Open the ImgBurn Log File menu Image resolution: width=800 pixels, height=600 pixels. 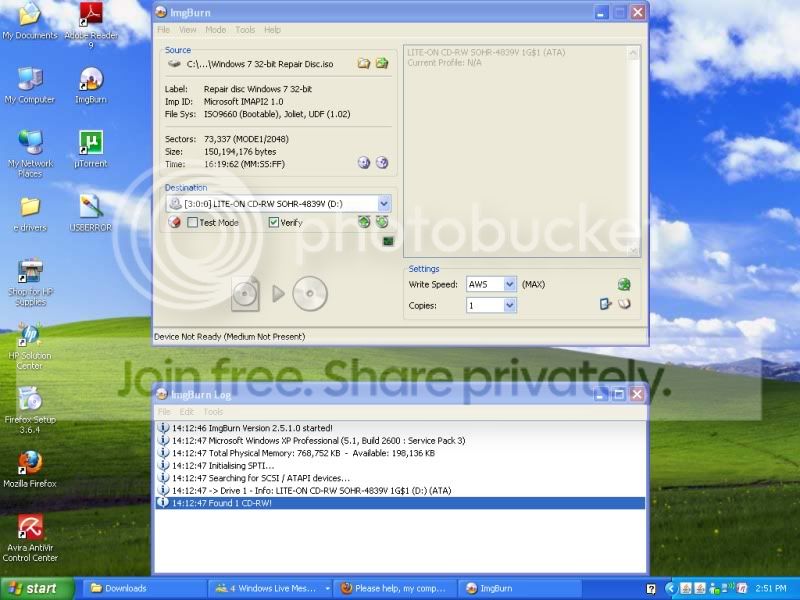coord(164,412)
